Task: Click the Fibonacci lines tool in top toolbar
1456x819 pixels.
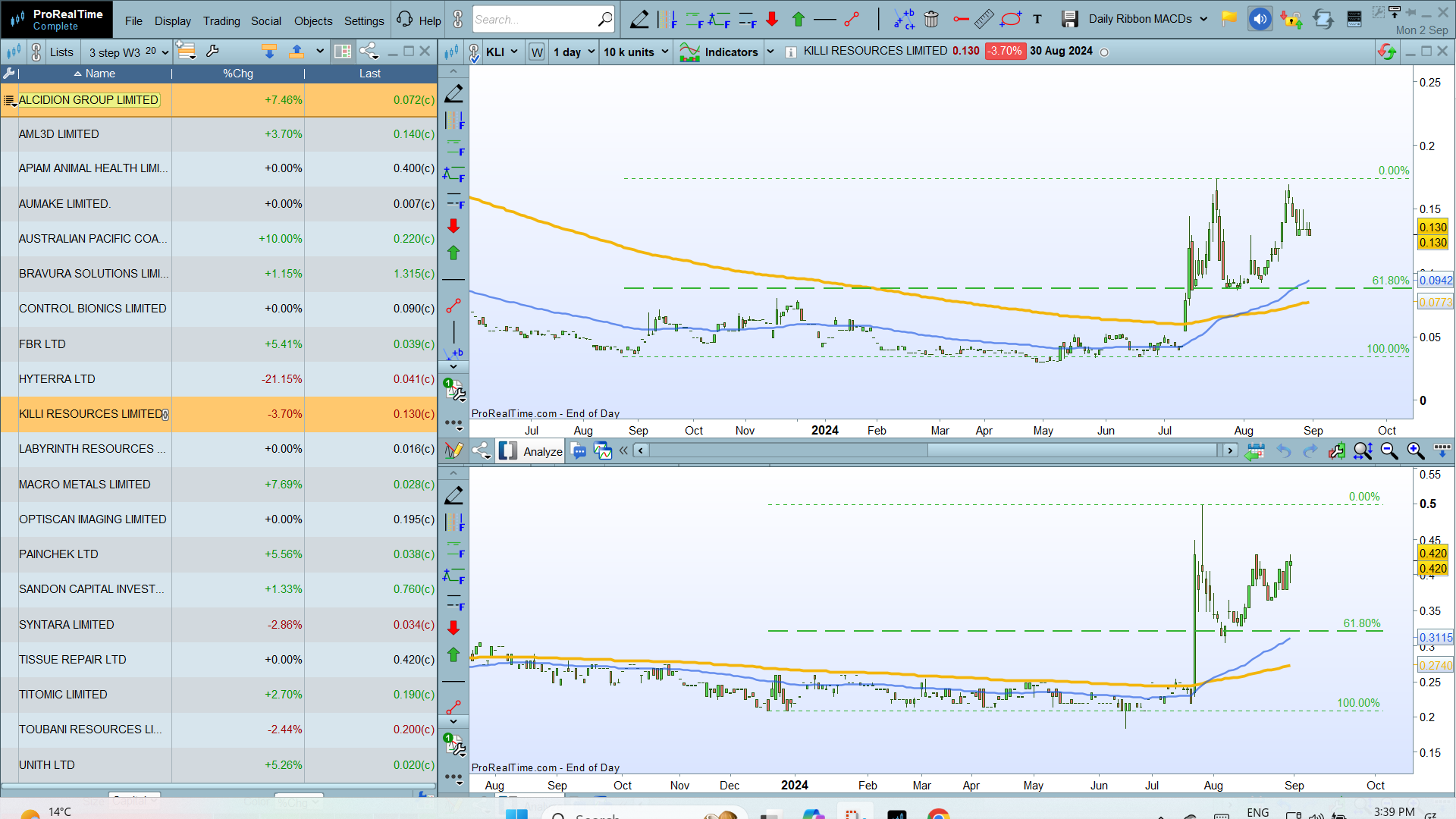Action: (667, 20)
